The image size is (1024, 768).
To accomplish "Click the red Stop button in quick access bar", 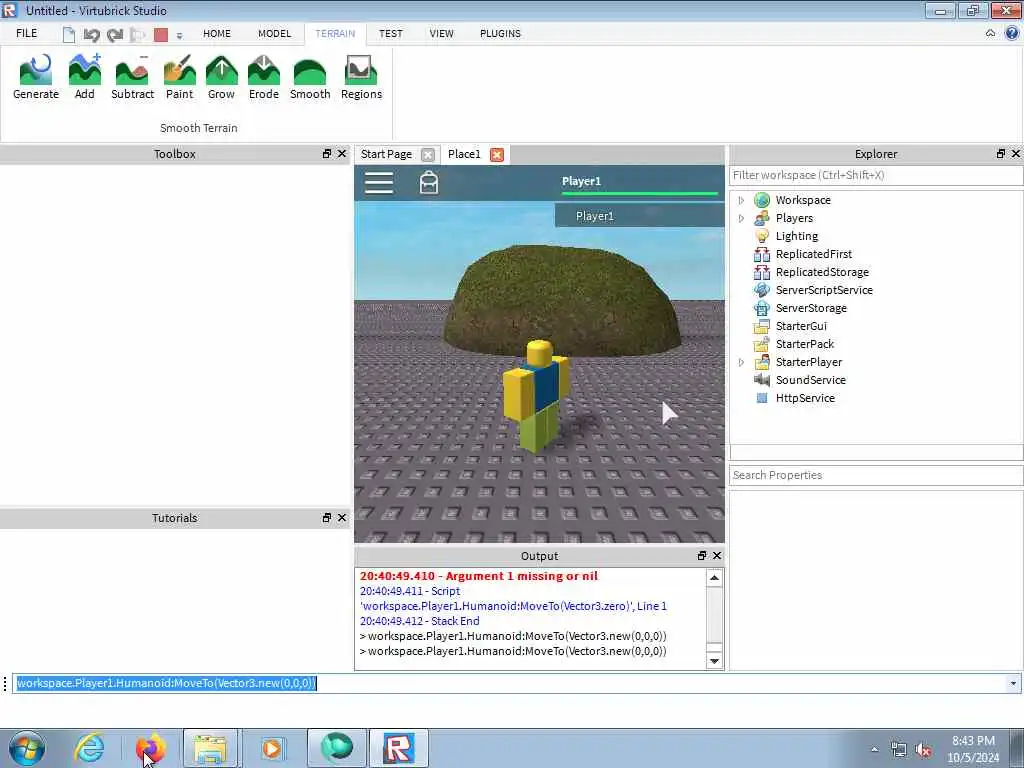I will tap(161, 35).
